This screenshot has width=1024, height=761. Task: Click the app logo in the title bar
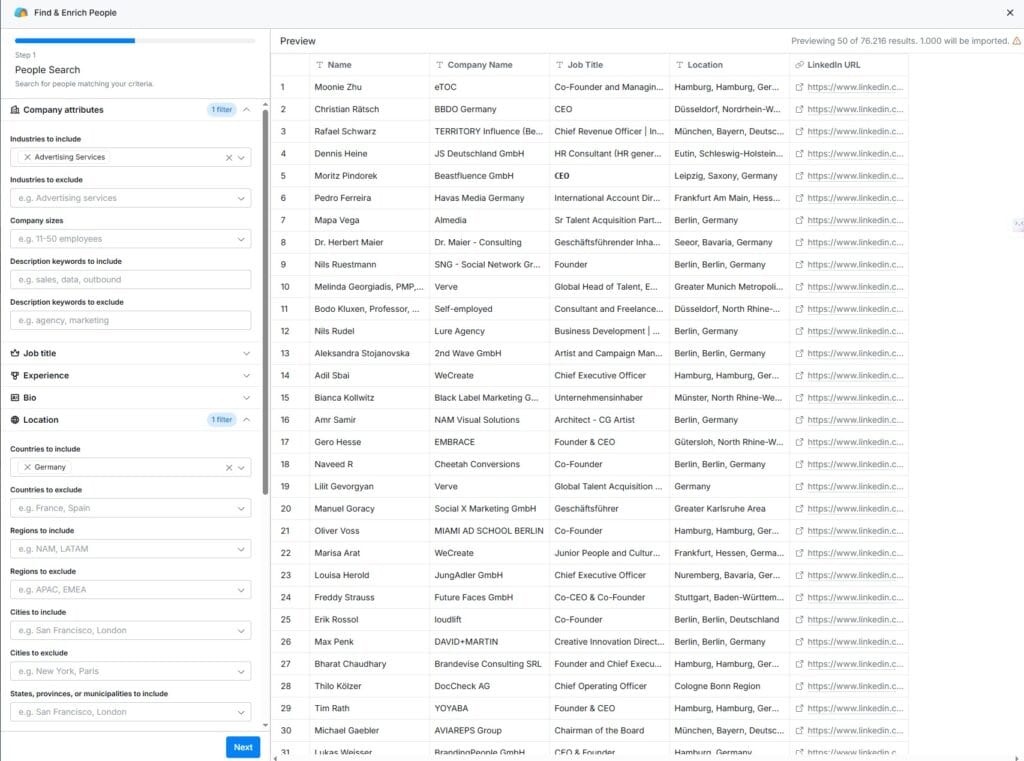[21, 12]
